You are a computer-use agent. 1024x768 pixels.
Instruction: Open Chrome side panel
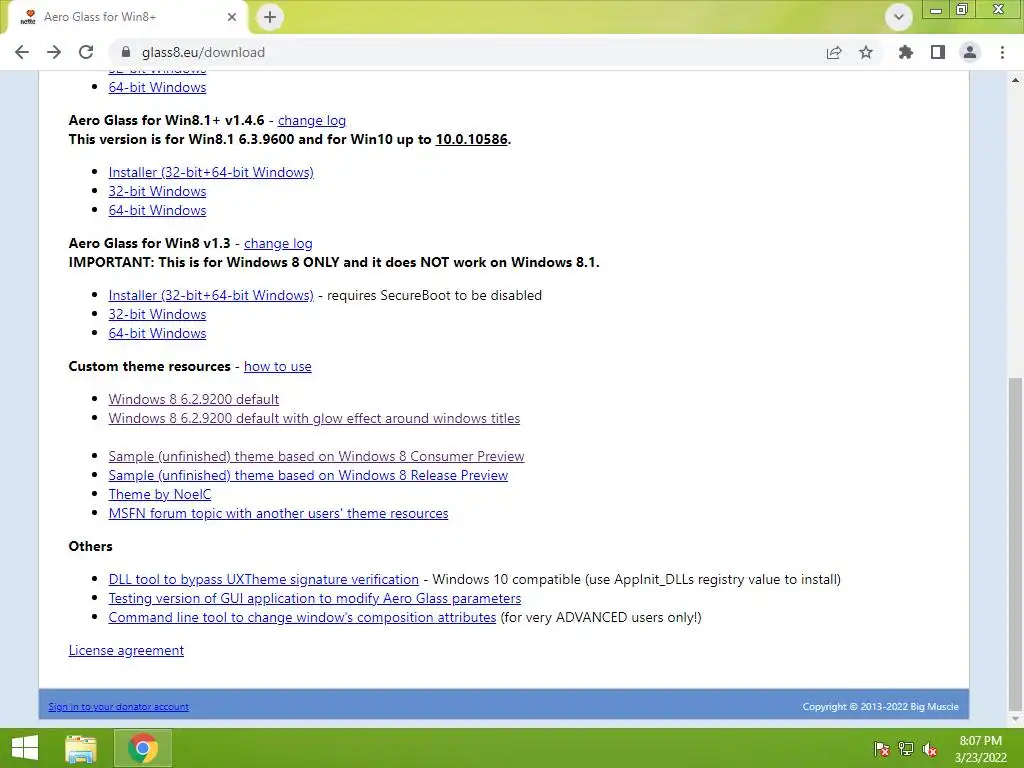point(938,52)
